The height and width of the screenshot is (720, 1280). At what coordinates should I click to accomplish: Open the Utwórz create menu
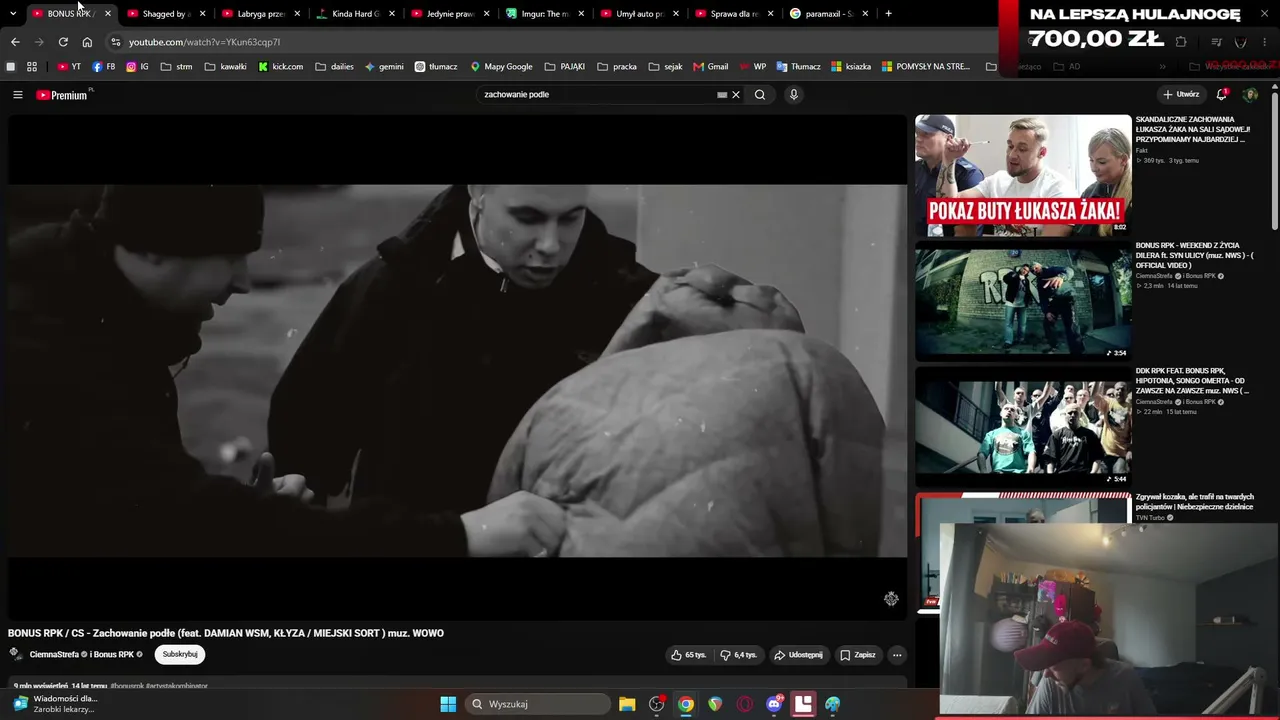[x=1181, y=95]
